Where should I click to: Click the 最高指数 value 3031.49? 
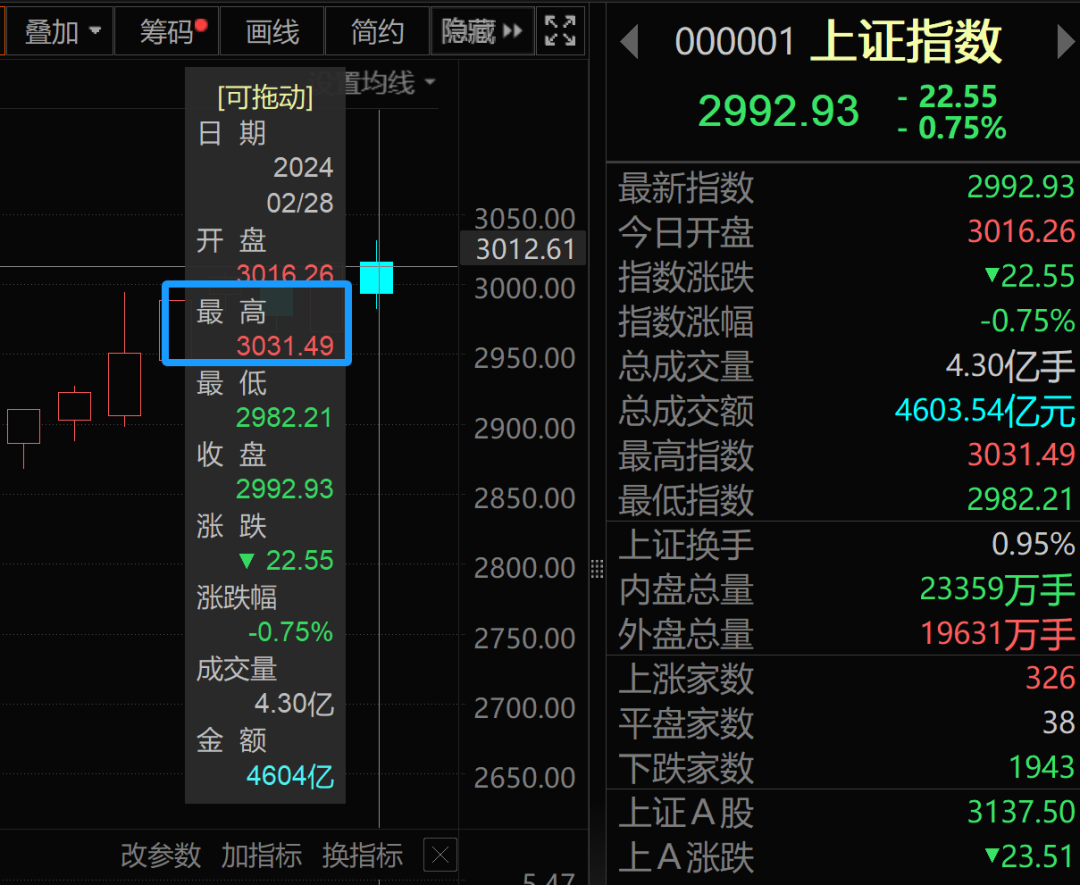(1021, 455)
